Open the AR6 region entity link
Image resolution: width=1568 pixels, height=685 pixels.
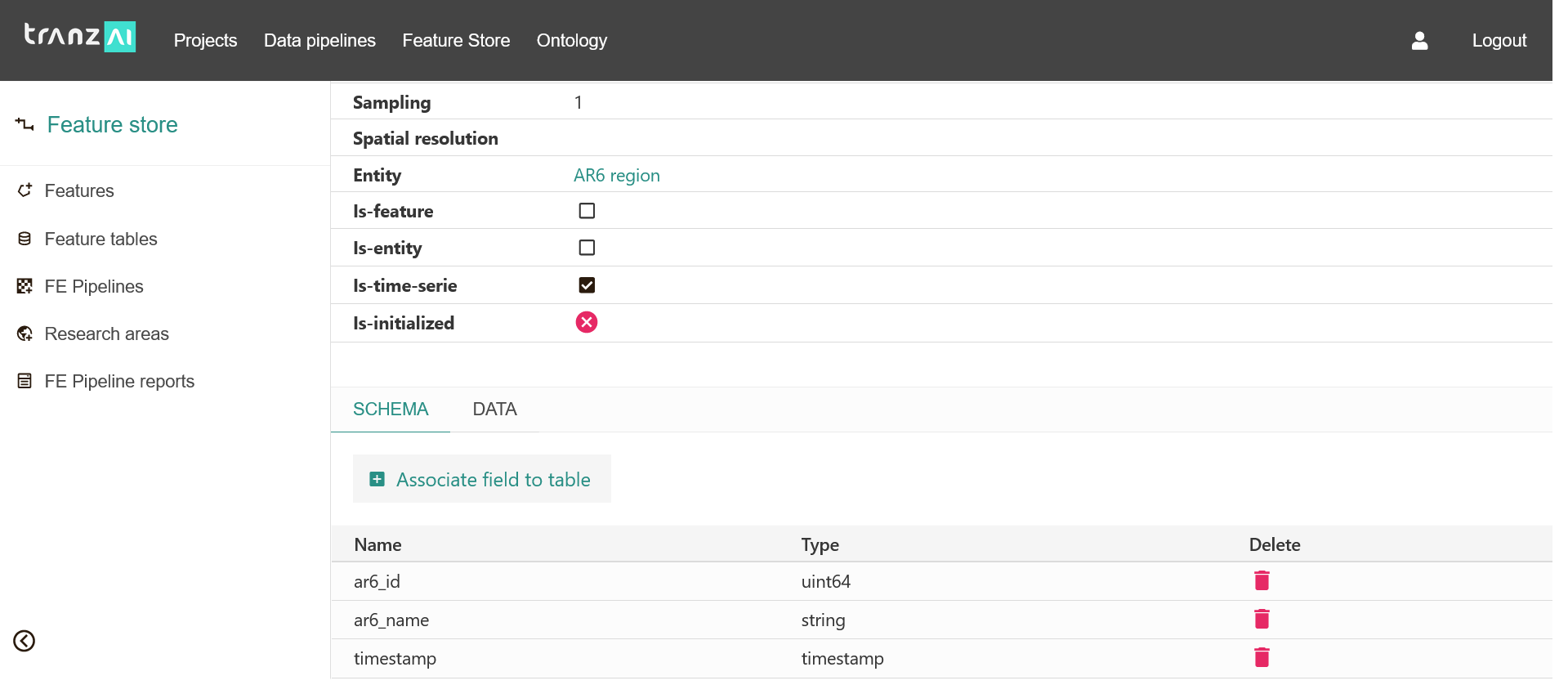click(617, 176)
